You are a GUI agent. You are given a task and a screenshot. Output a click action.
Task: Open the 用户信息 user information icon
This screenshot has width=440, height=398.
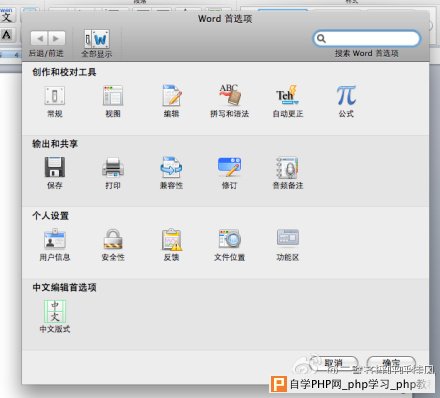pyautogui.click(x=55, y=239)
